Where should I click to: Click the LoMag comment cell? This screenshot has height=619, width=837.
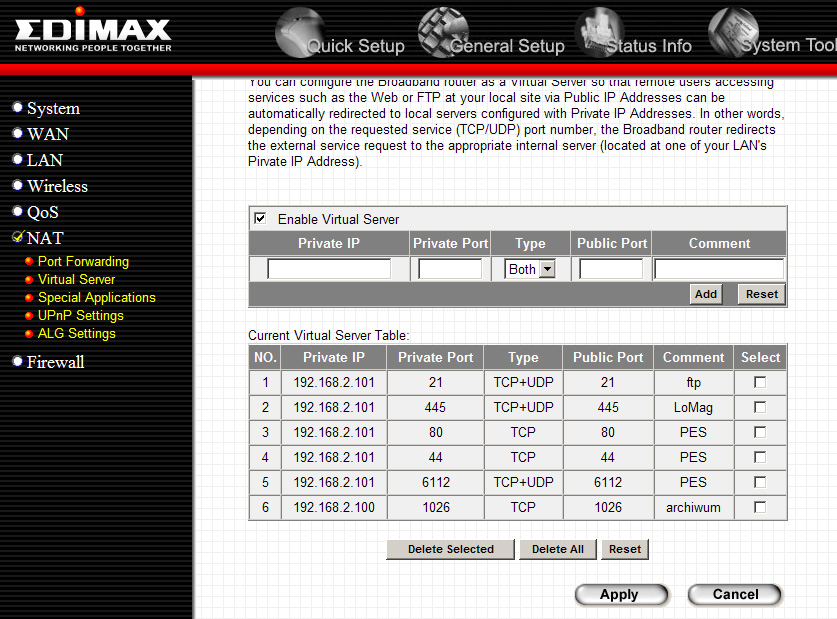tap(693, 408)
